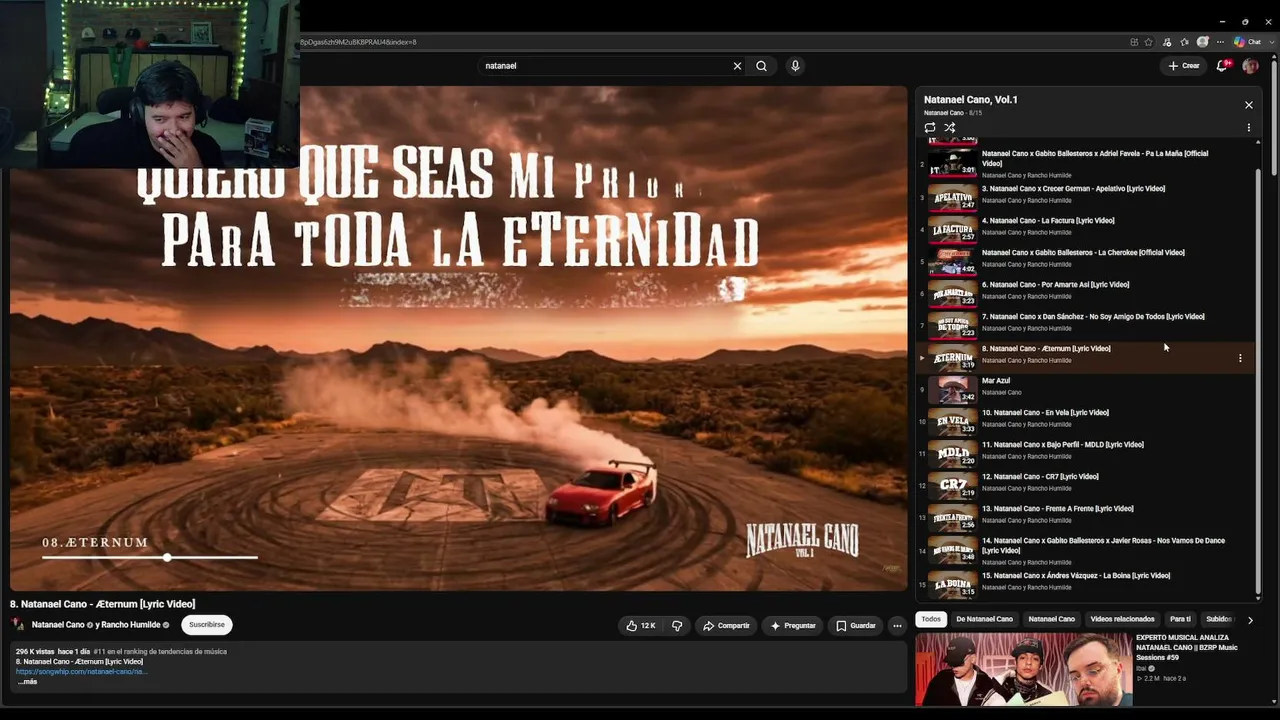
Task: Open the browser apps icon in the address bar
Action: click(1134, 42)
